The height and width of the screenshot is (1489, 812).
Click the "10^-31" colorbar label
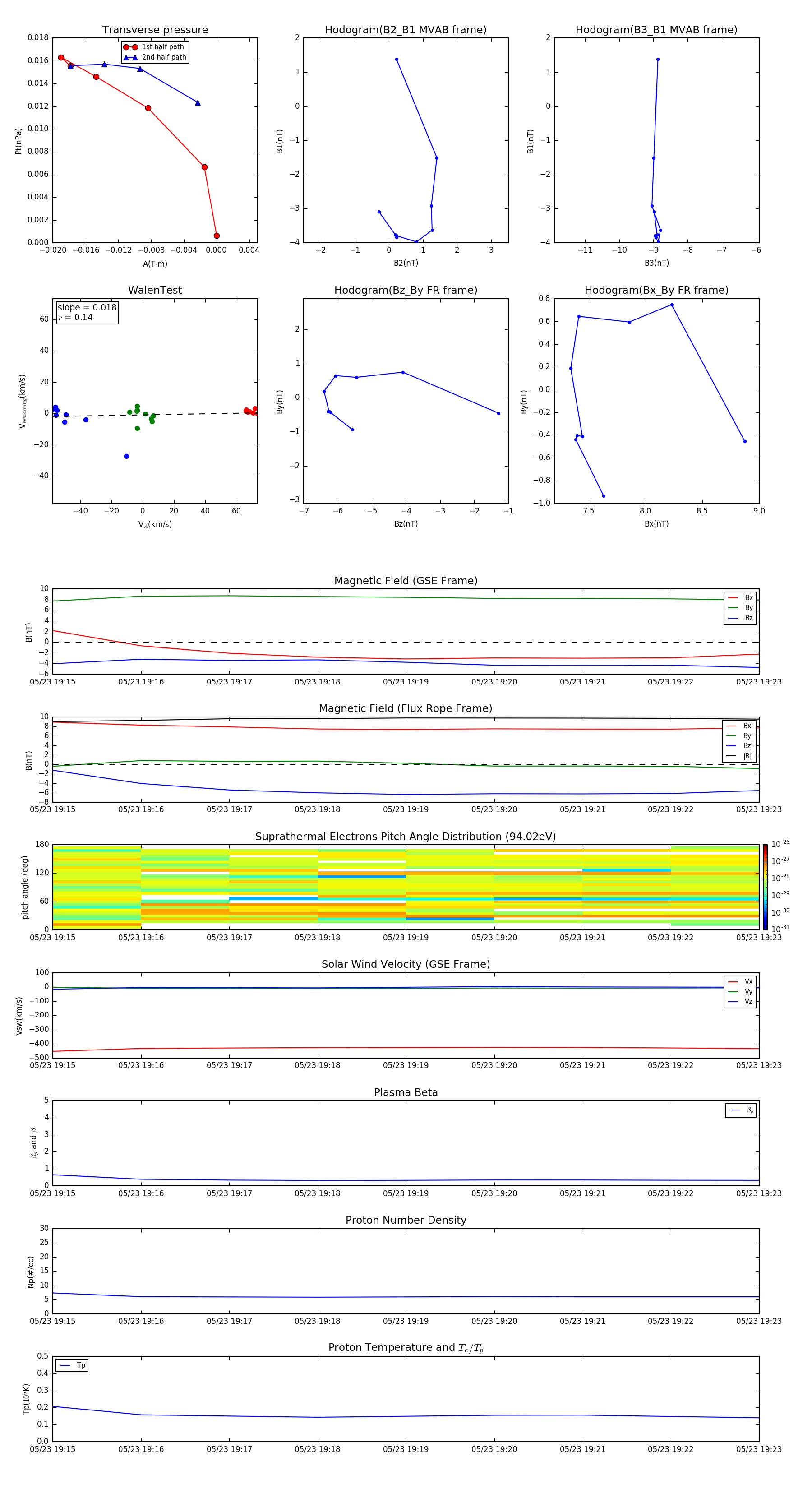click(780, 929)
